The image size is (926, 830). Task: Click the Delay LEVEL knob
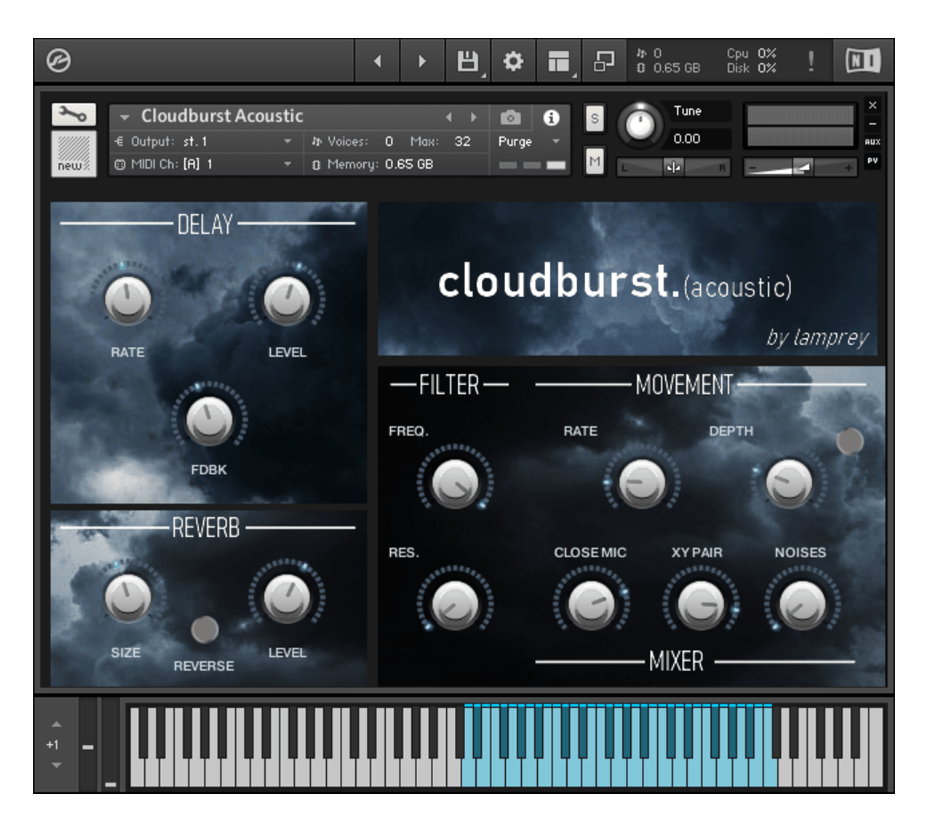(286, 299)
